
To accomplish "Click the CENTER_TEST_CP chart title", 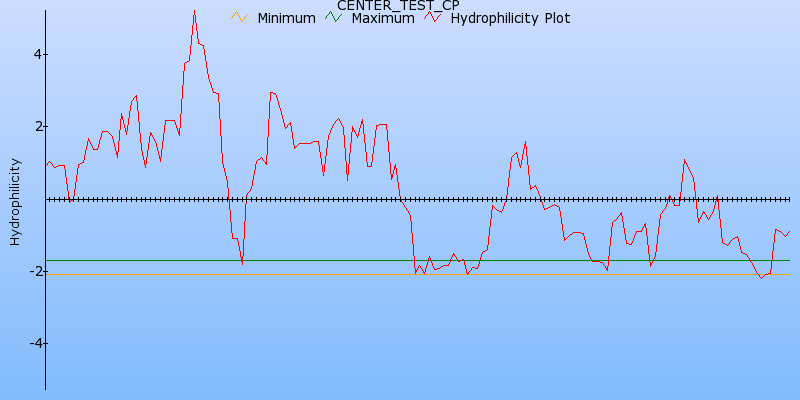I will click(398, 5).
